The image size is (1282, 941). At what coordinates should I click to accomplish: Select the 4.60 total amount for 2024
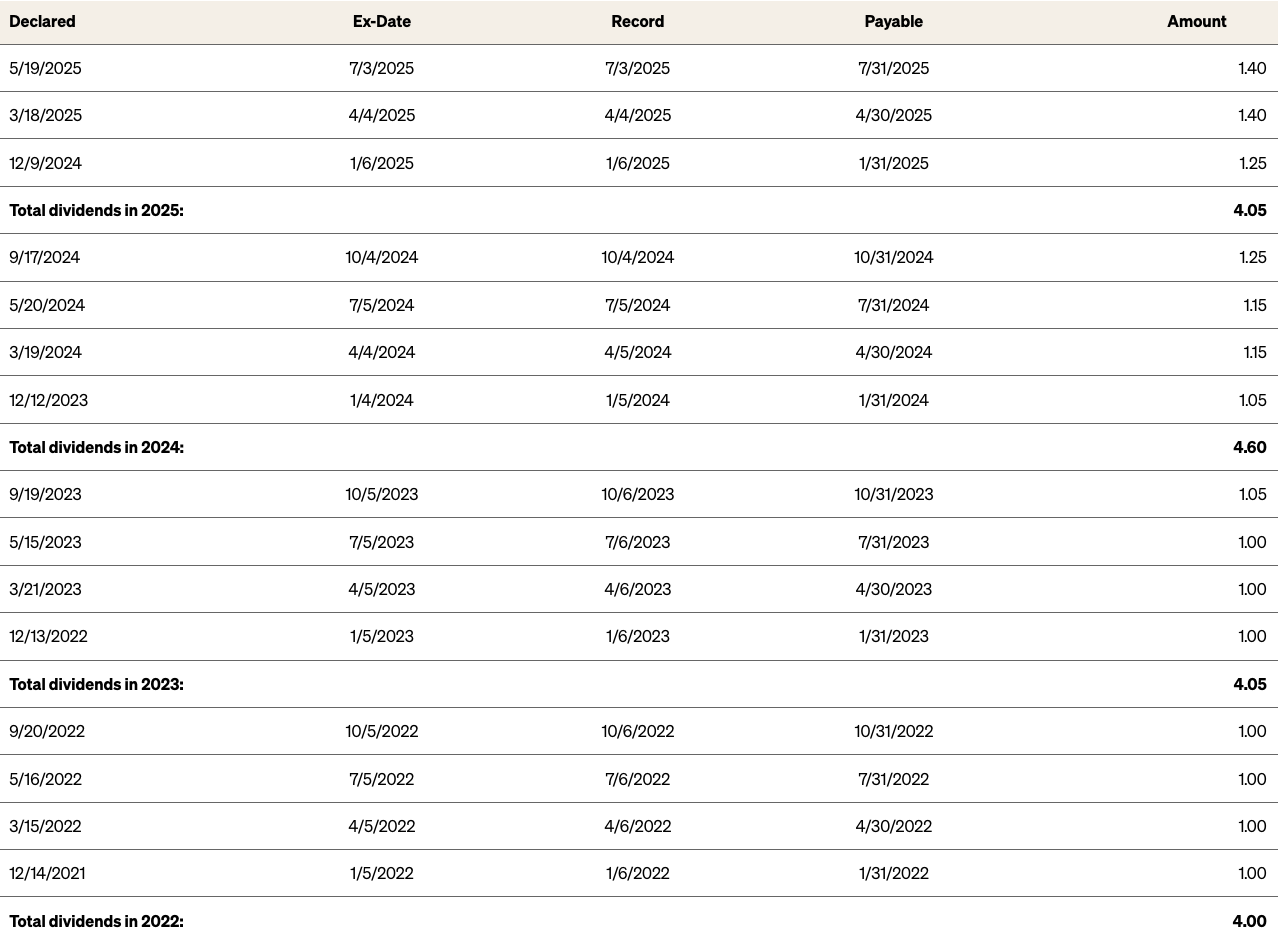click(x=1249, y=447)
